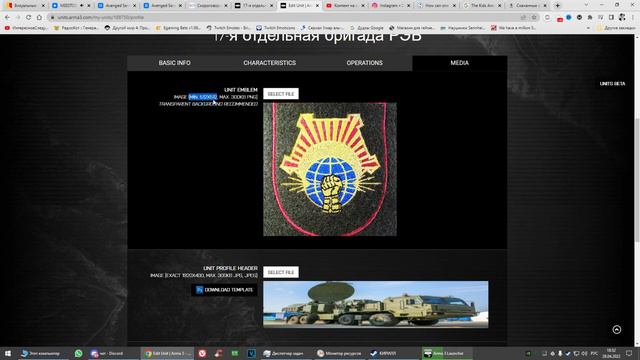Image resolution: width=640 pixels, height=360 pixels.
Task: Open a new browser tab
Action: point(558,6)
